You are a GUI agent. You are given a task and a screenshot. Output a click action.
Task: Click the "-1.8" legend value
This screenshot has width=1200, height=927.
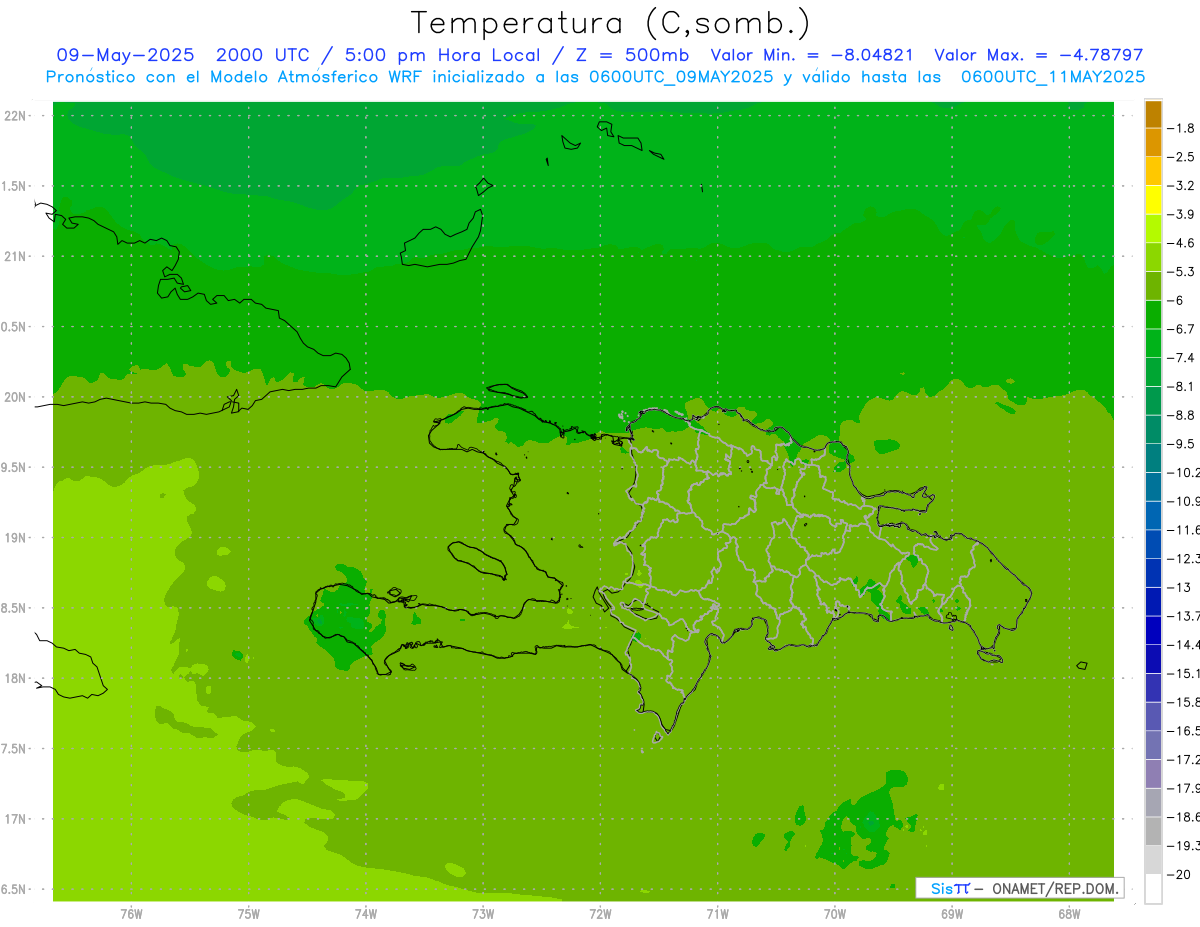coord(1181,128)
